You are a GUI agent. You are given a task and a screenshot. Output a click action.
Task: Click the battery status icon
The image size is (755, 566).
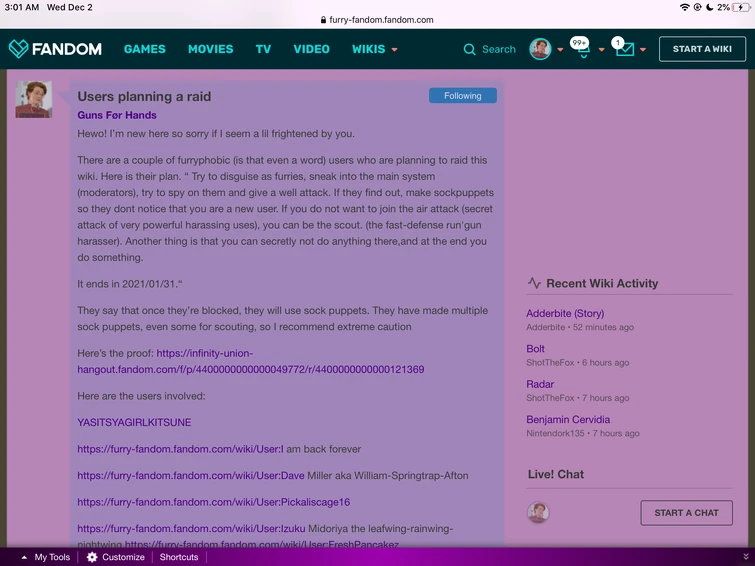[741, 7]
